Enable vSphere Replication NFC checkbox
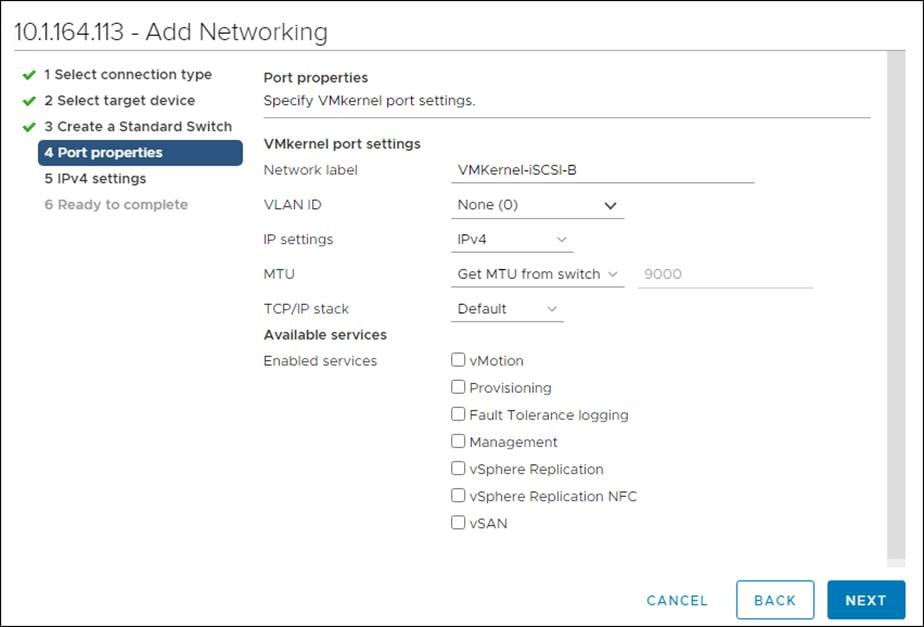Viewport: 924px width, 627px height. [458, 495]
